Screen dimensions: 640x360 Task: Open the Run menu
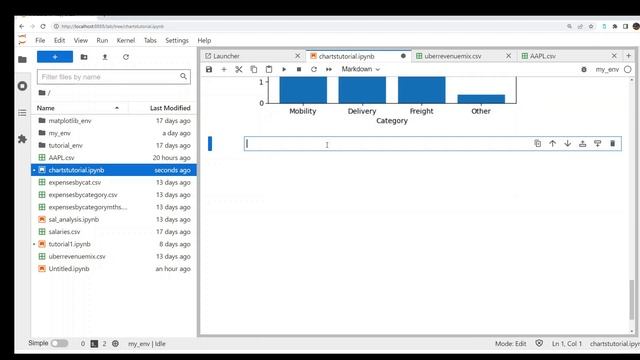[102, 40]
